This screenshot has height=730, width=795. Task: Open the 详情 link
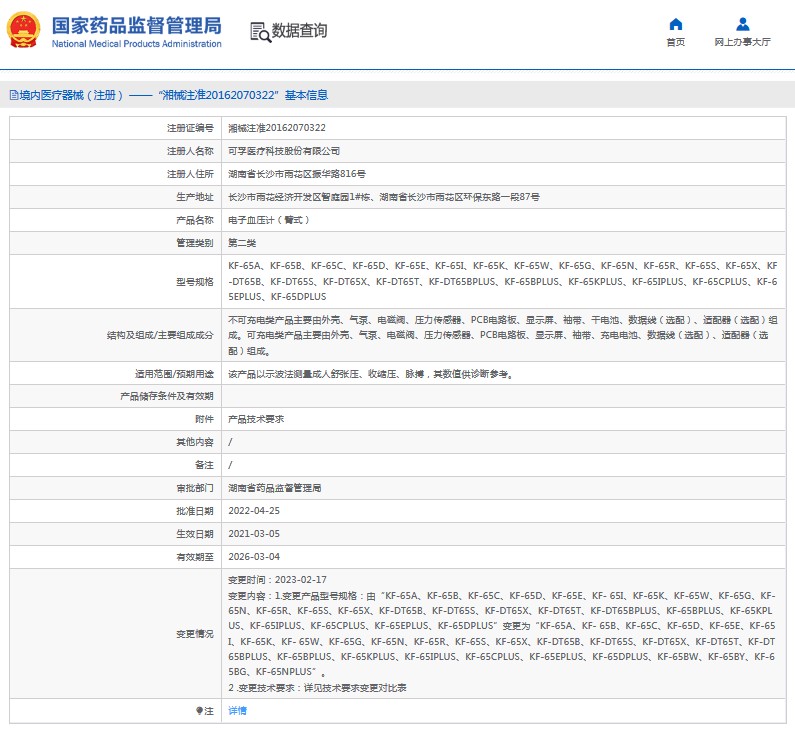coord(237,710)
